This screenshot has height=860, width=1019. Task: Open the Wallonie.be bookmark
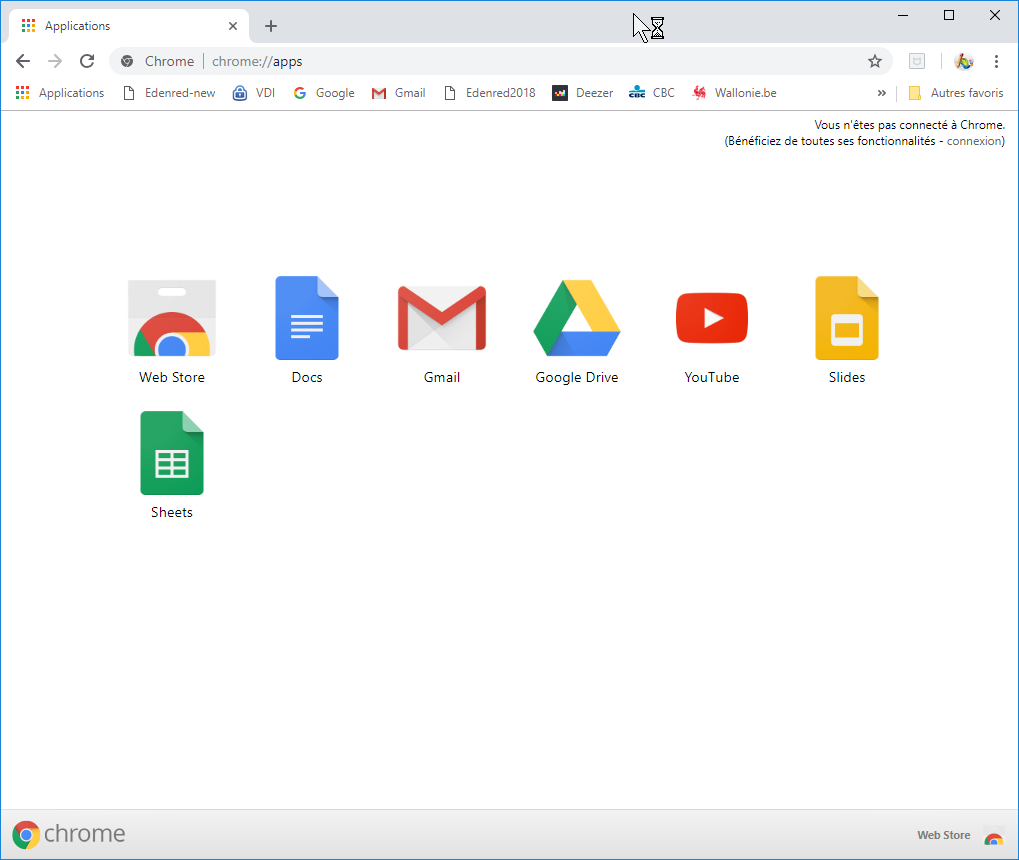(734, 93)
